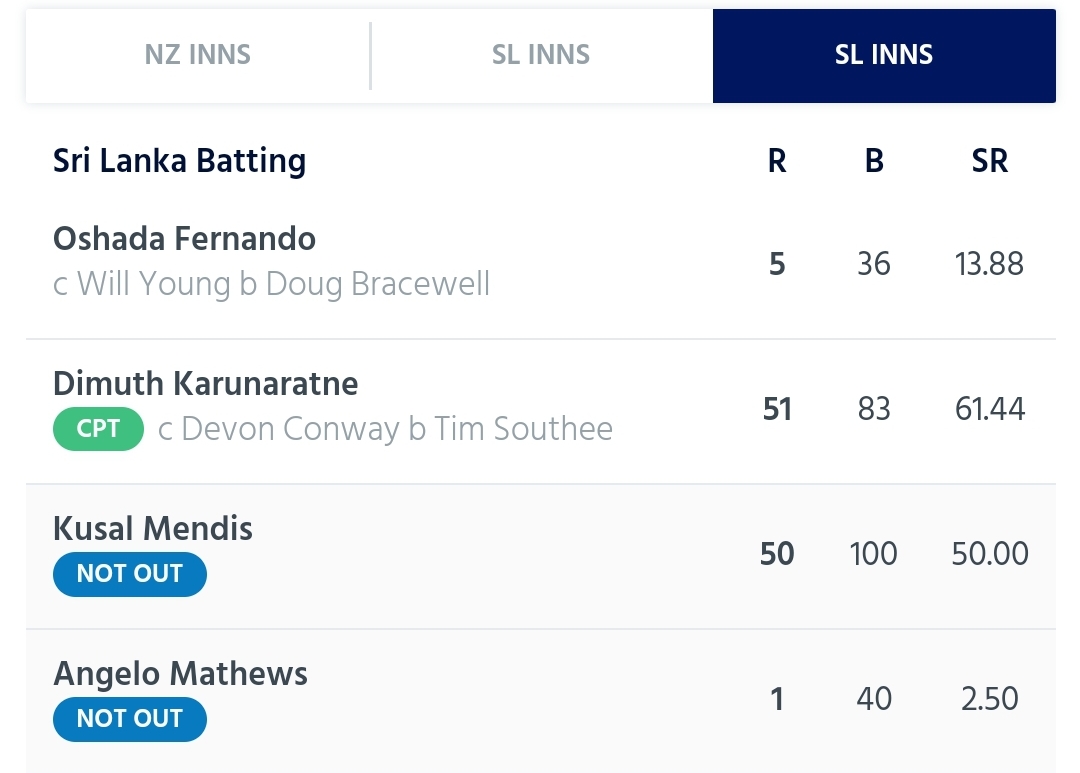Click the SR strike rate header
1080x773 pixels.
(x=990, y=161)
